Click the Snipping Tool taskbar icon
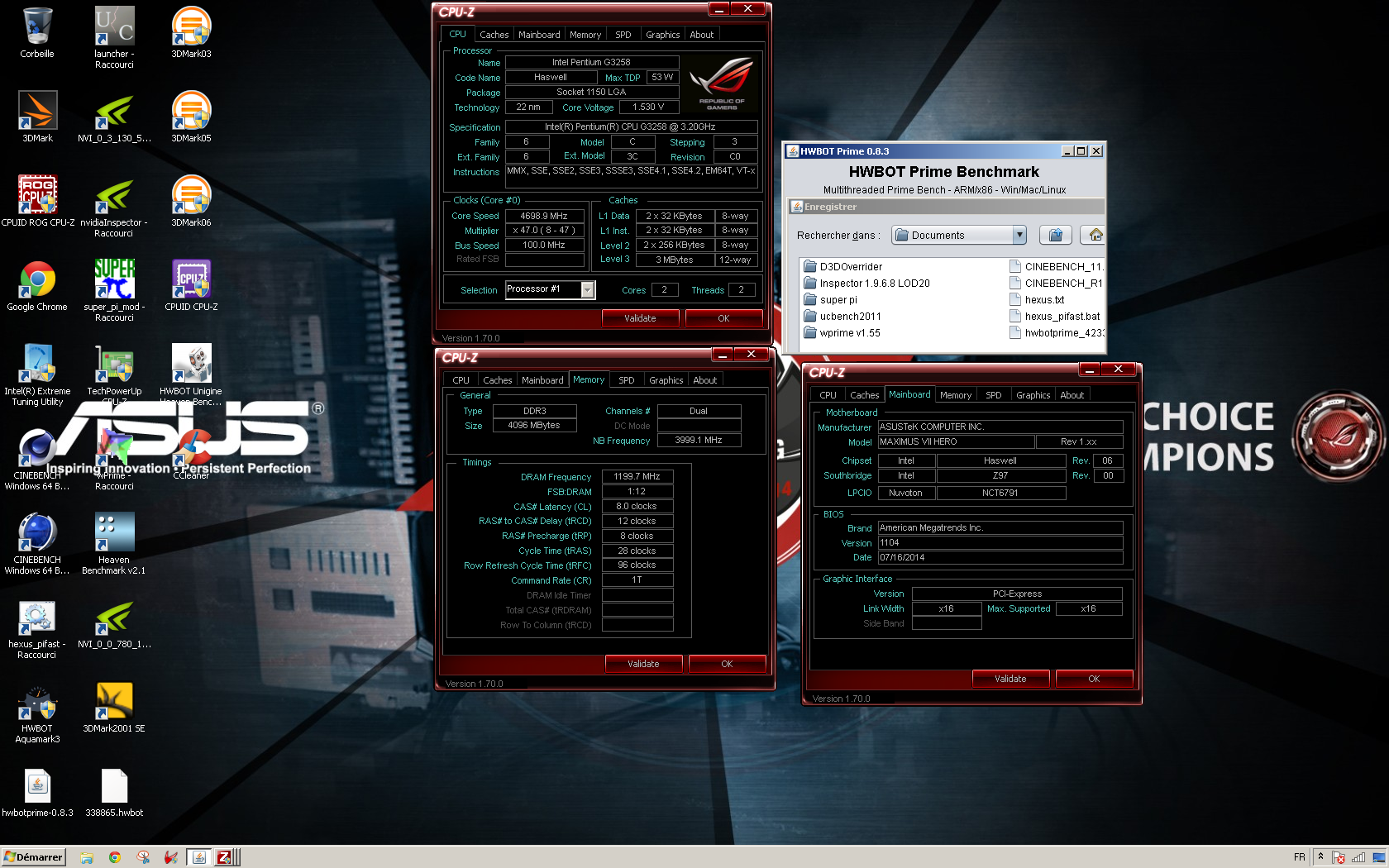1389x868 pixels. (143, 857)
